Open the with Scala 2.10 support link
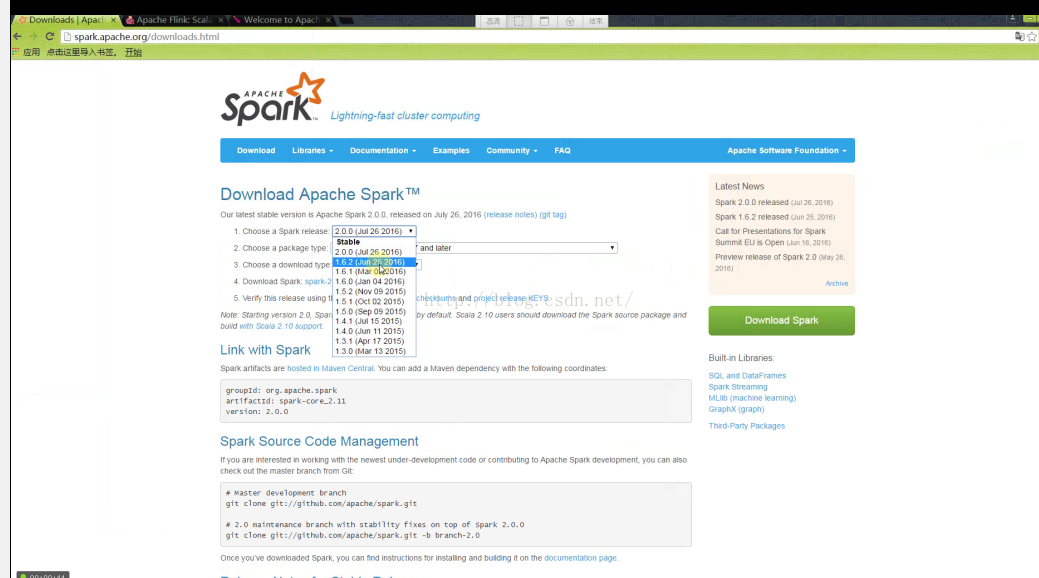This screenshot has width=1039, height=578. point(281,326)
